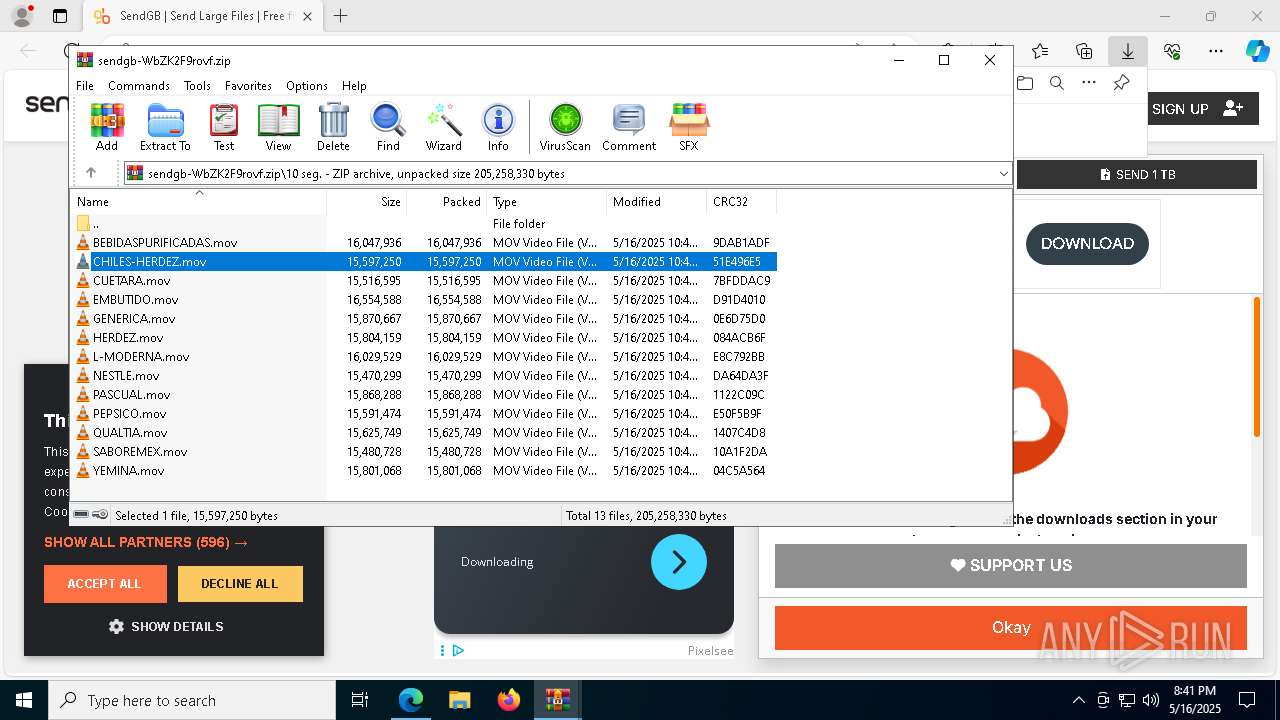Add a Comment to the archive
This screenshot has width=1280, height=720.
coord(629,127)
